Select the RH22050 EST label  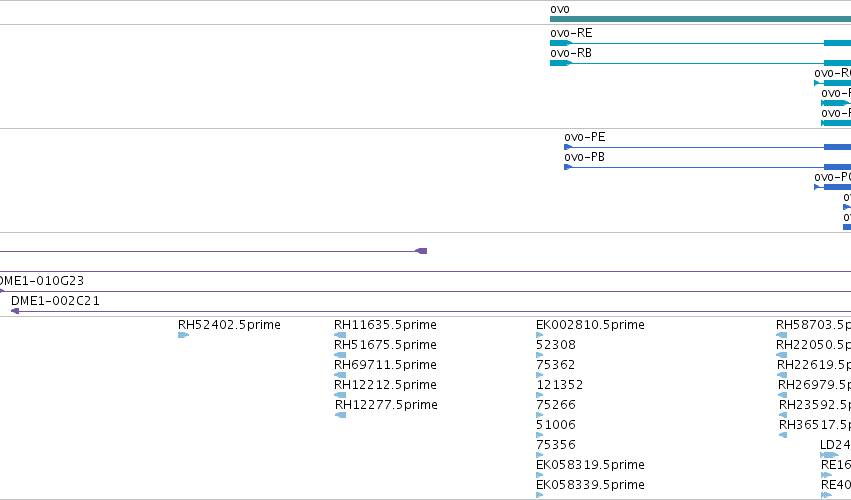813,345
